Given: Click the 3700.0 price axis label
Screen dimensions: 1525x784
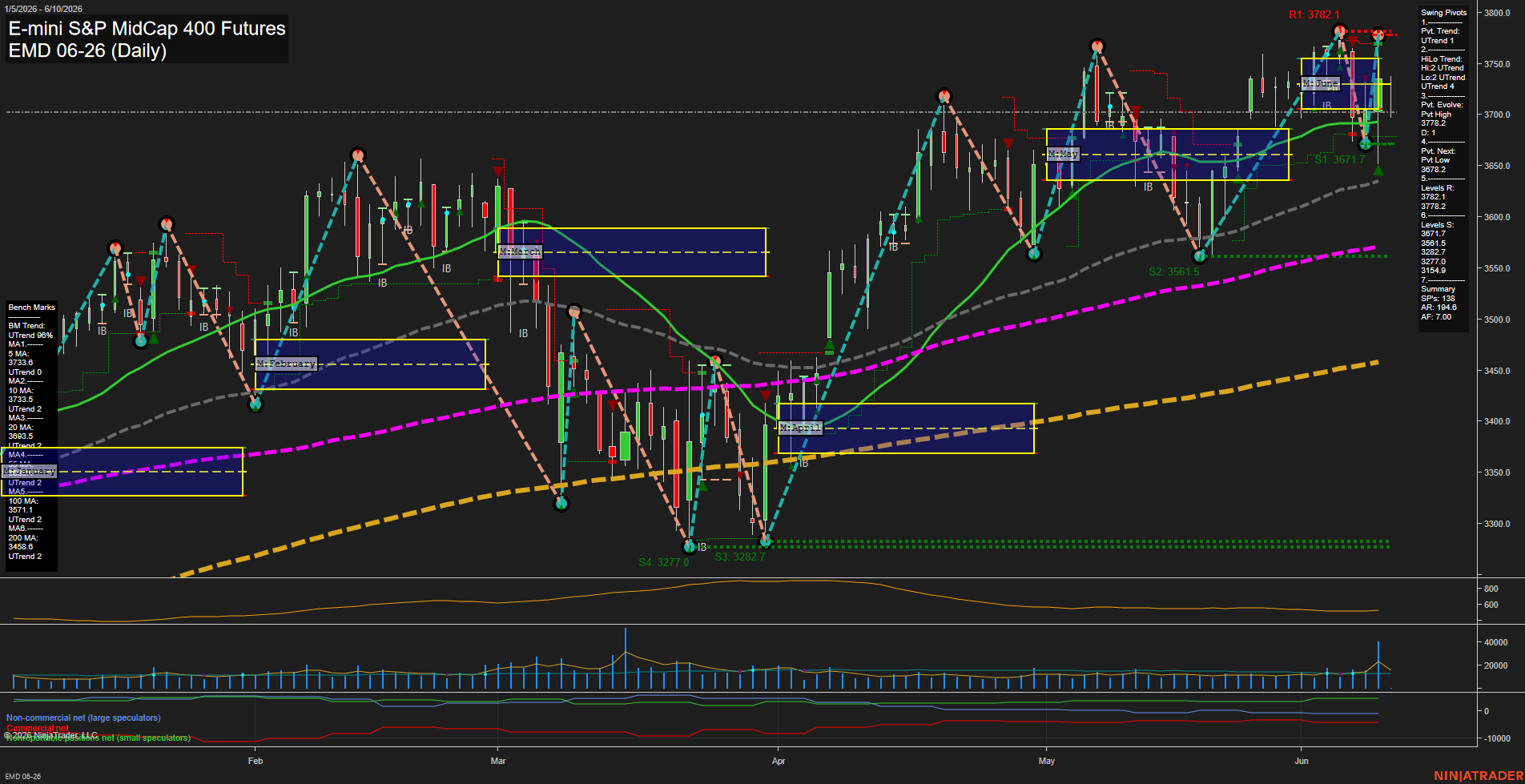Looking at the screenshot, I should point(1497,115).
